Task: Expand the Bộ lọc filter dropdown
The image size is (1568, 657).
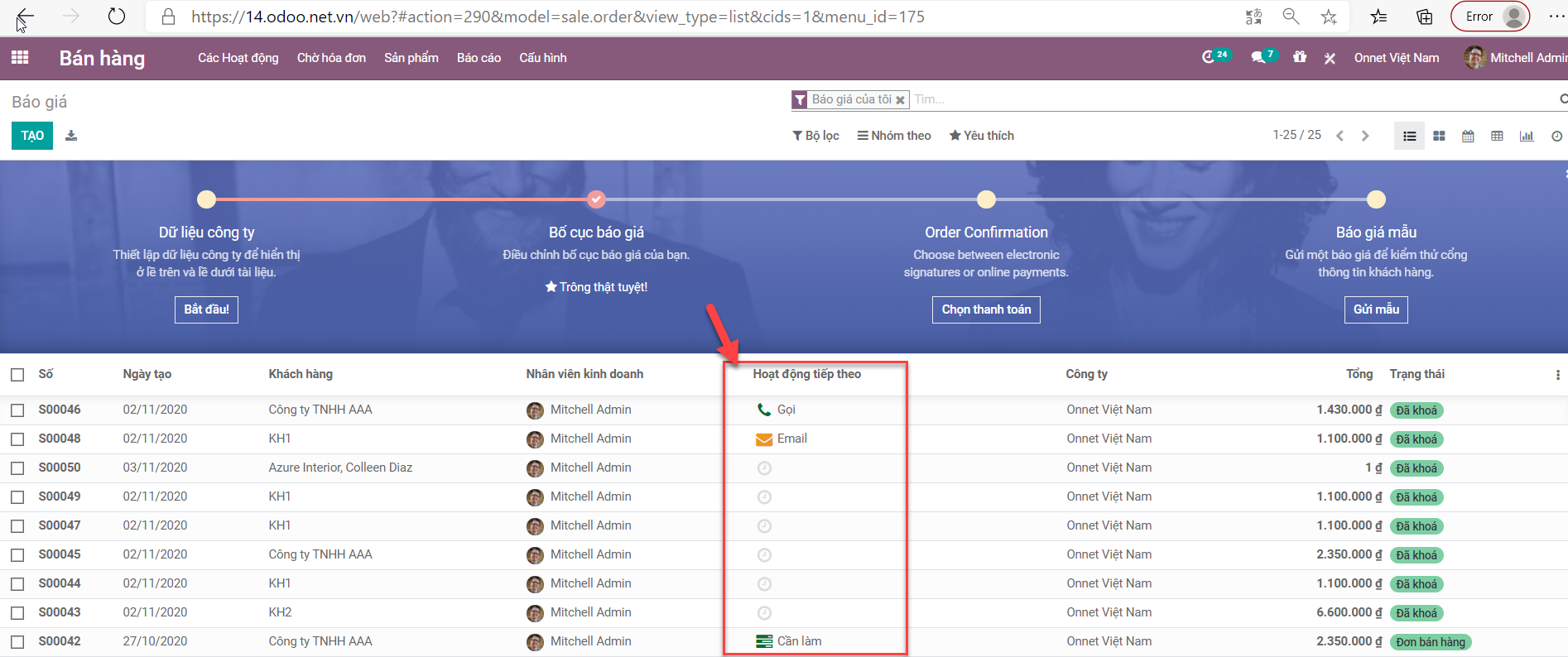Action: coord(815,136)
